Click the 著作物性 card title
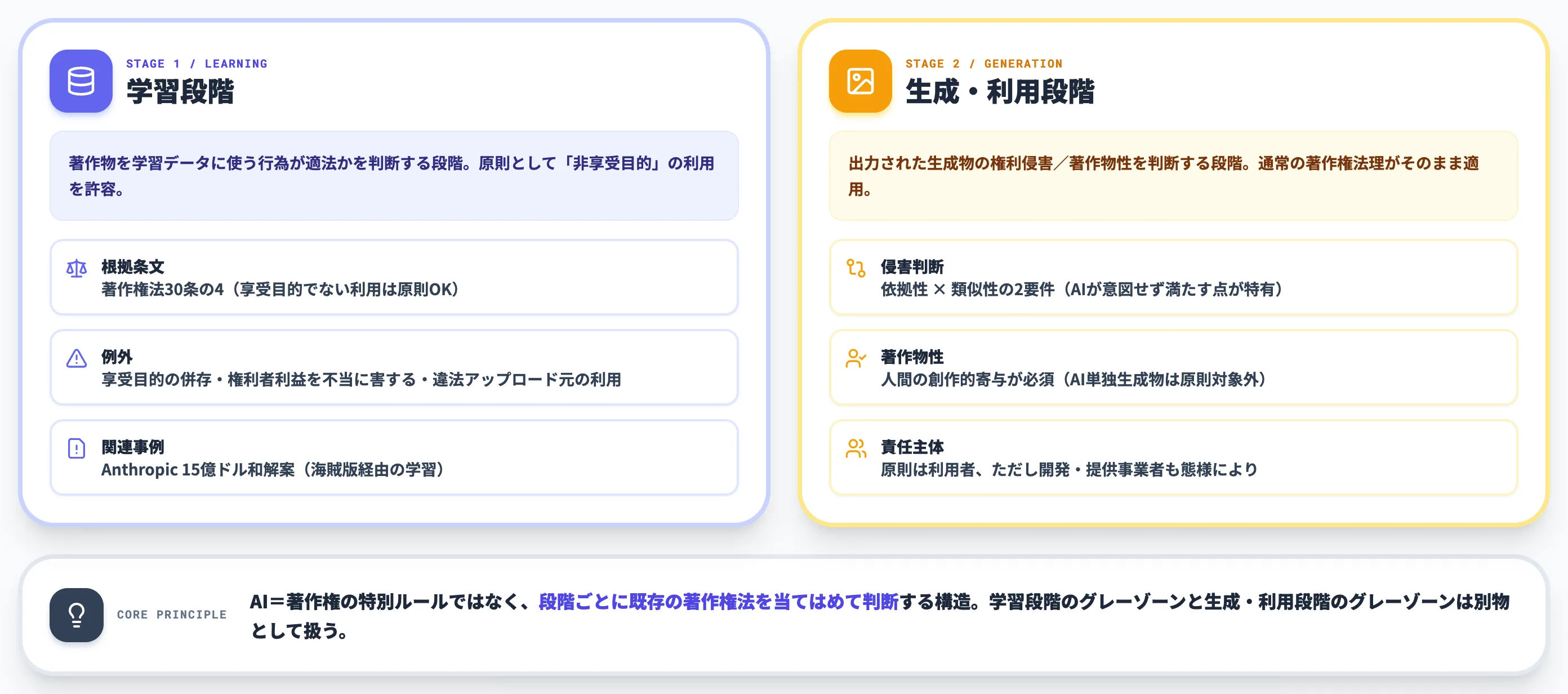The width and height of the screenshot is (1568, 694). coord(912,357)
